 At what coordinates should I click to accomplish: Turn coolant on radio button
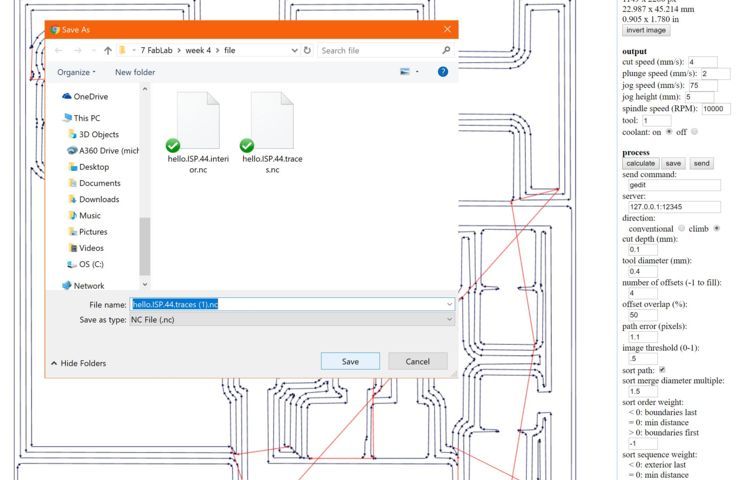[x=669, y=132]
